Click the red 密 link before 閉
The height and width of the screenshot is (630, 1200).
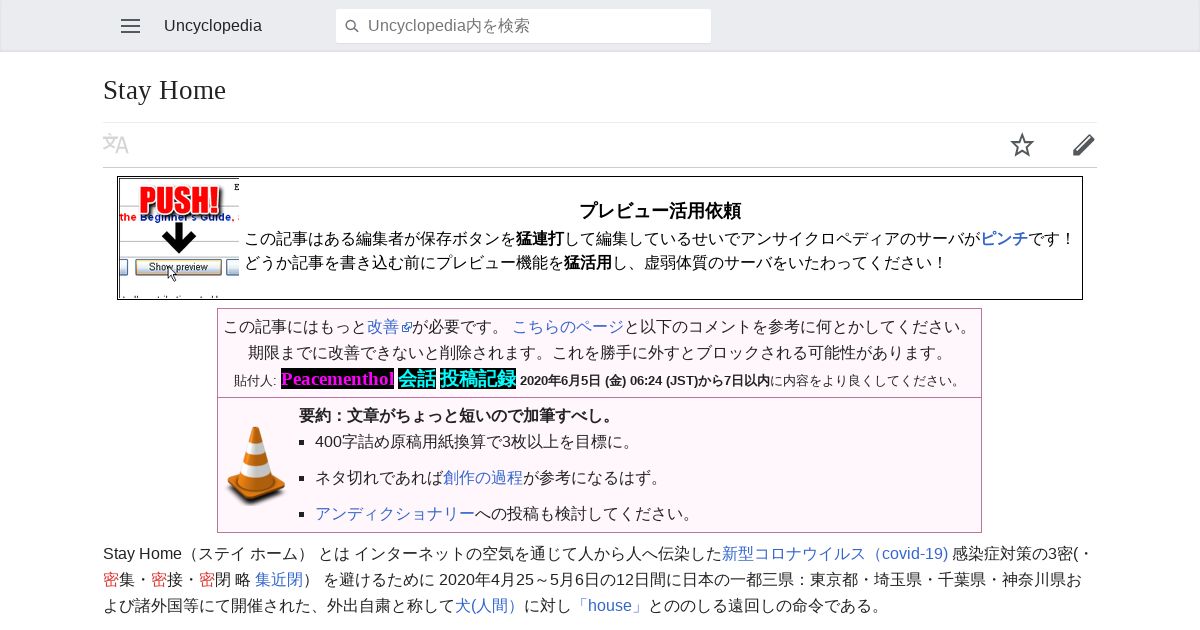pos(207,579)
